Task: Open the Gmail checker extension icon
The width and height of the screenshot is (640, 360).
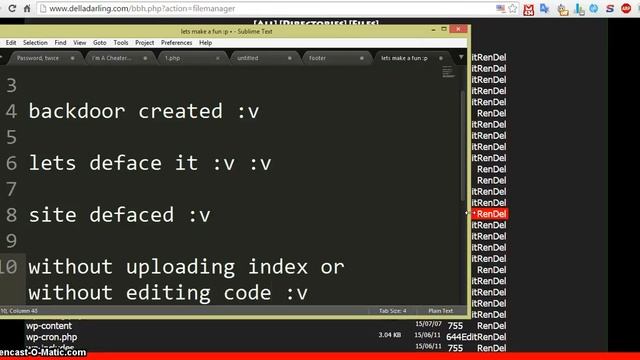Action: click(x=529, y=9)
